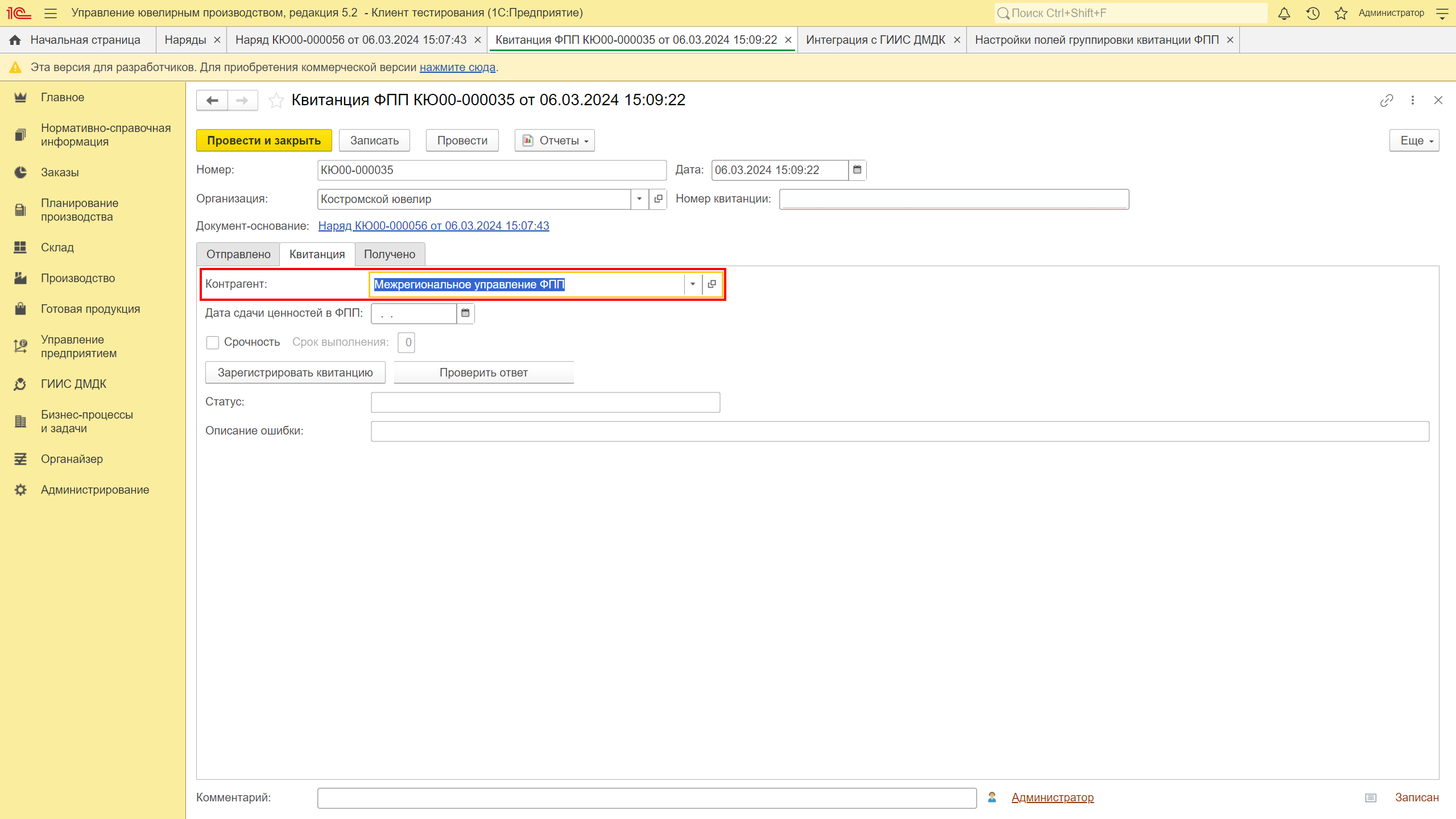The height and width of the screenshot is (819, 1456).
Task: Open Планирование производства section
Action: pyautogui.click(x=80, y=210)
